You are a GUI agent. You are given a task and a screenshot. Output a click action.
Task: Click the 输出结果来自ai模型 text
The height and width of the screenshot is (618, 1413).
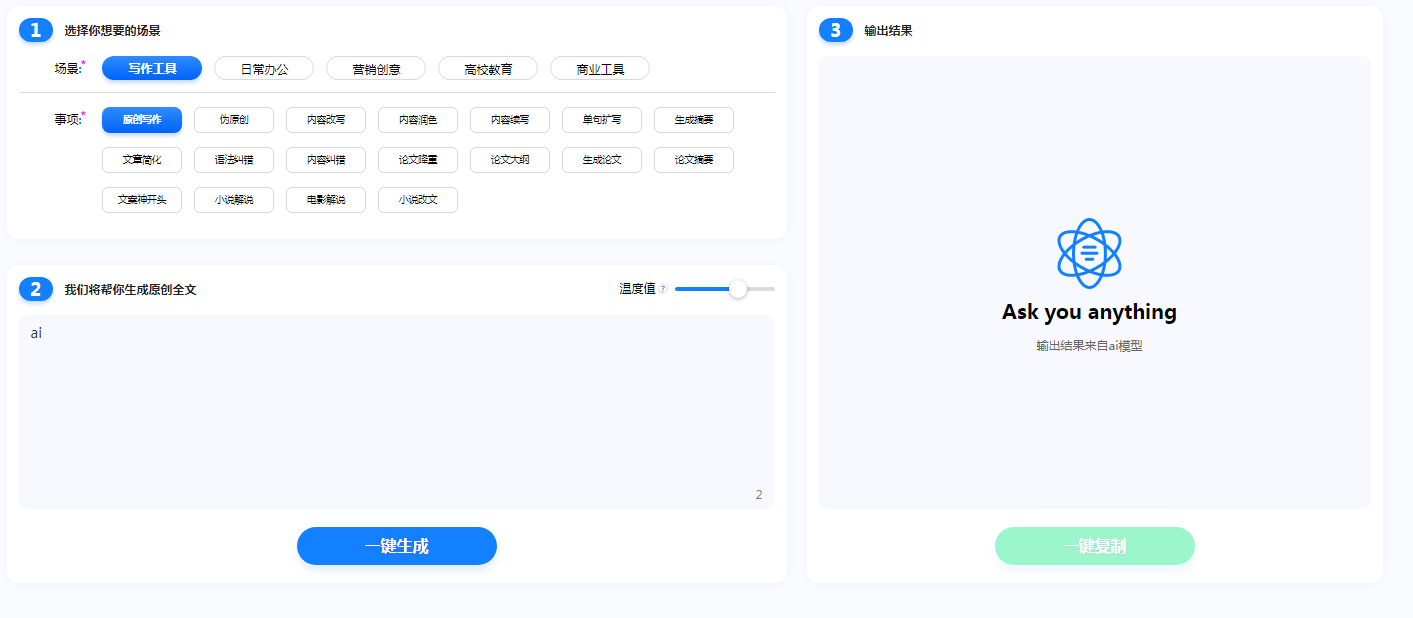pyautogui.click(x=1089, y=346)
